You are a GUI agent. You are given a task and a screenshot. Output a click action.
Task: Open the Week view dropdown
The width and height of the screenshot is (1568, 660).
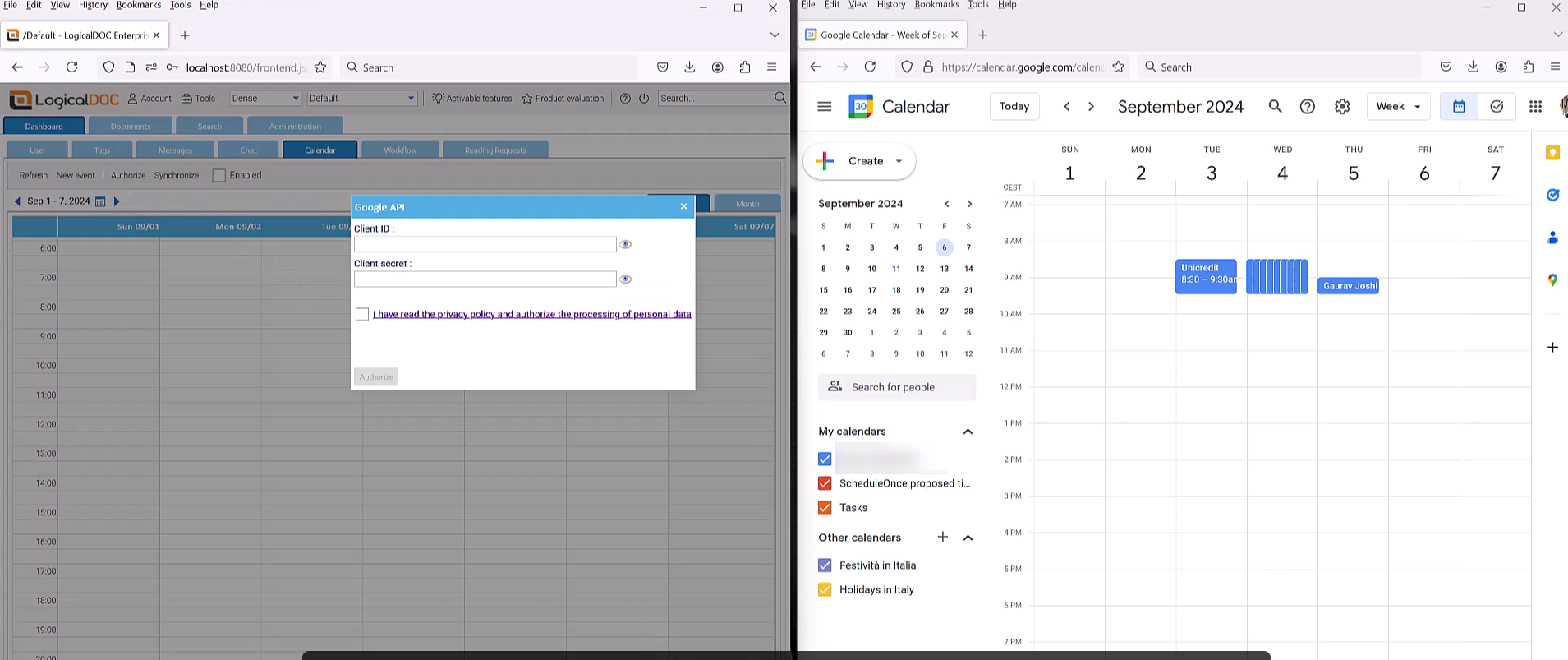1398,106
